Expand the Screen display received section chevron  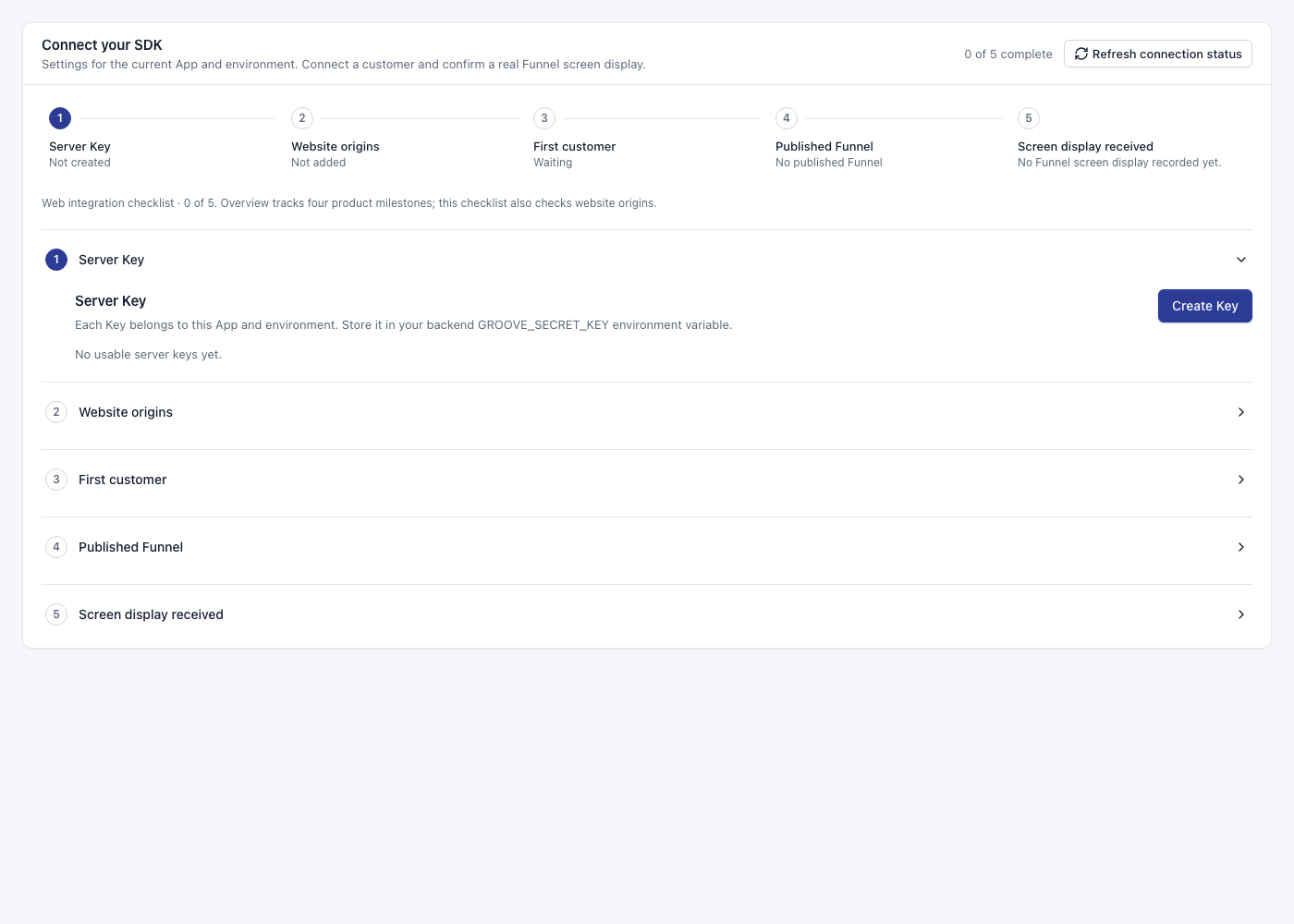click(1241, 614)
